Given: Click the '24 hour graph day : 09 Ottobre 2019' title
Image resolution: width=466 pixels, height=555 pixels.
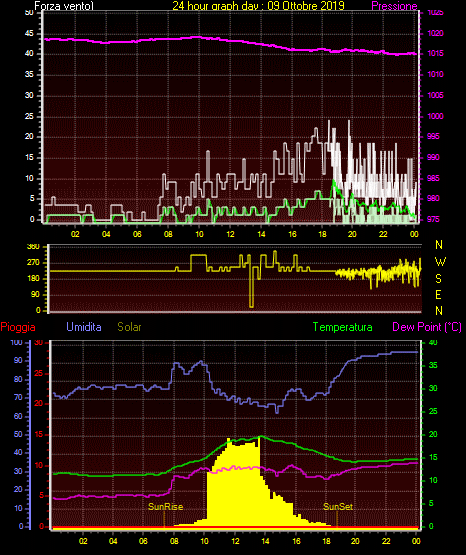Looking at the screenshot, I should click(x=258, y=5).
